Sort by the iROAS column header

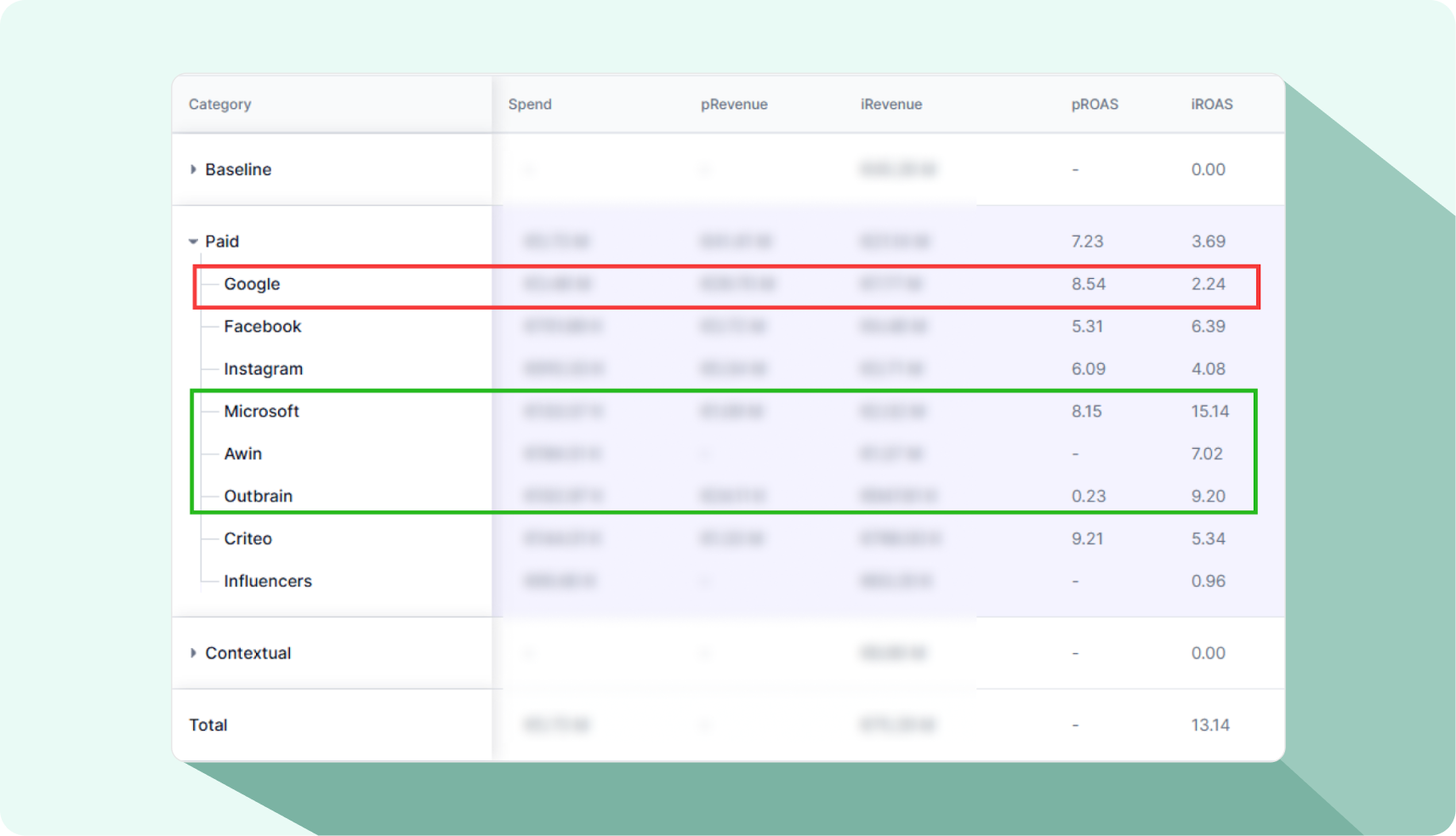[x=1211, y=105]
